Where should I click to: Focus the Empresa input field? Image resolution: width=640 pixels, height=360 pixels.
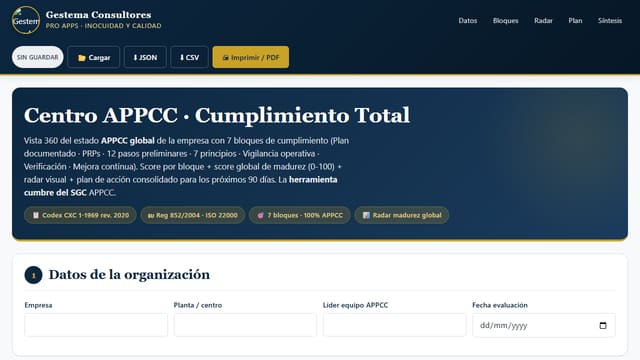click(x=96, y=325)
